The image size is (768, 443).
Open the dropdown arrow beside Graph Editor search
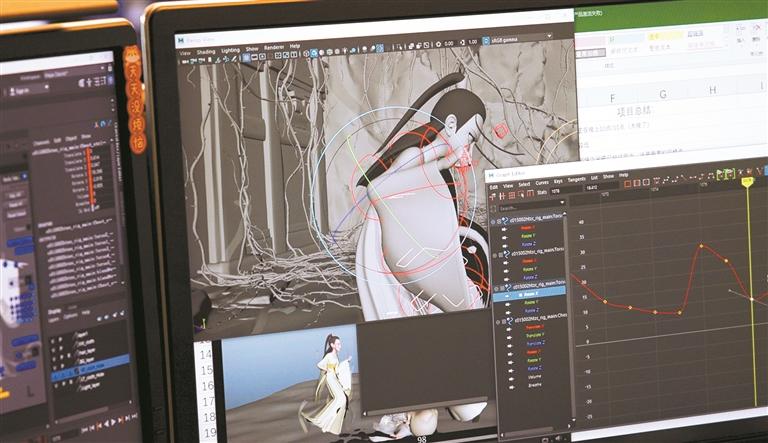tap(562, 202)
